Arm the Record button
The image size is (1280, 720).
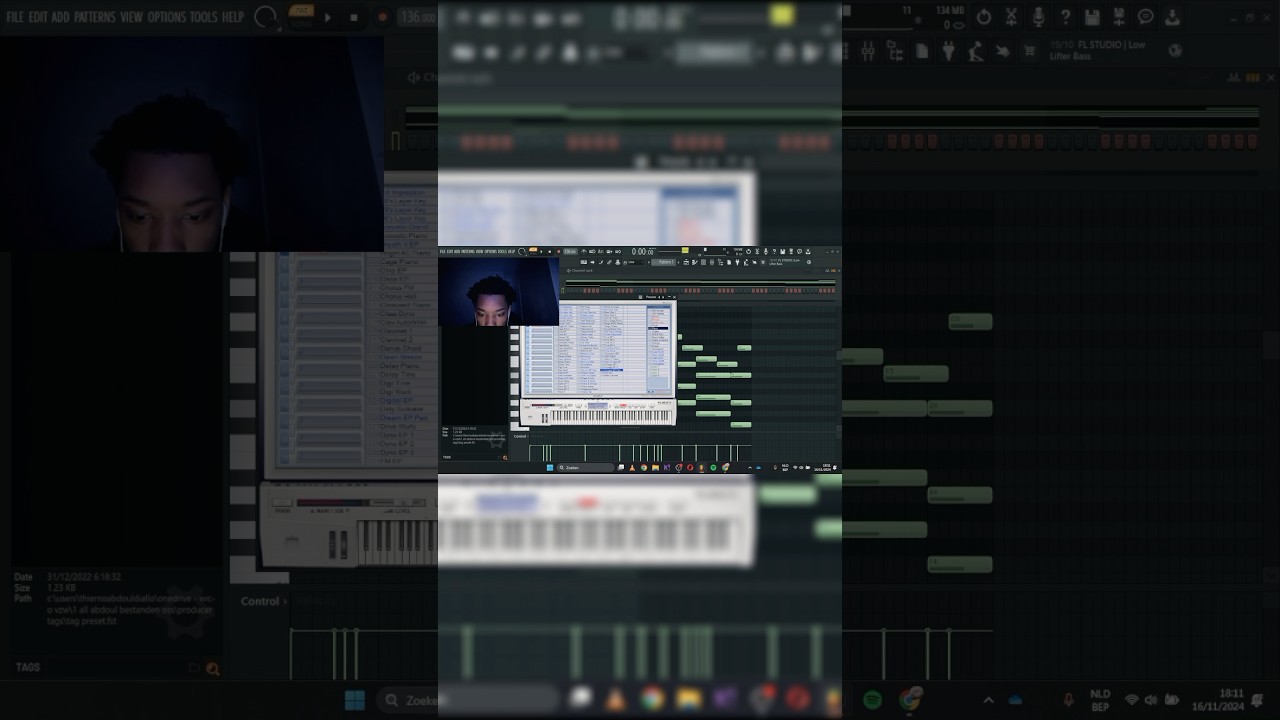click(381, 17)
